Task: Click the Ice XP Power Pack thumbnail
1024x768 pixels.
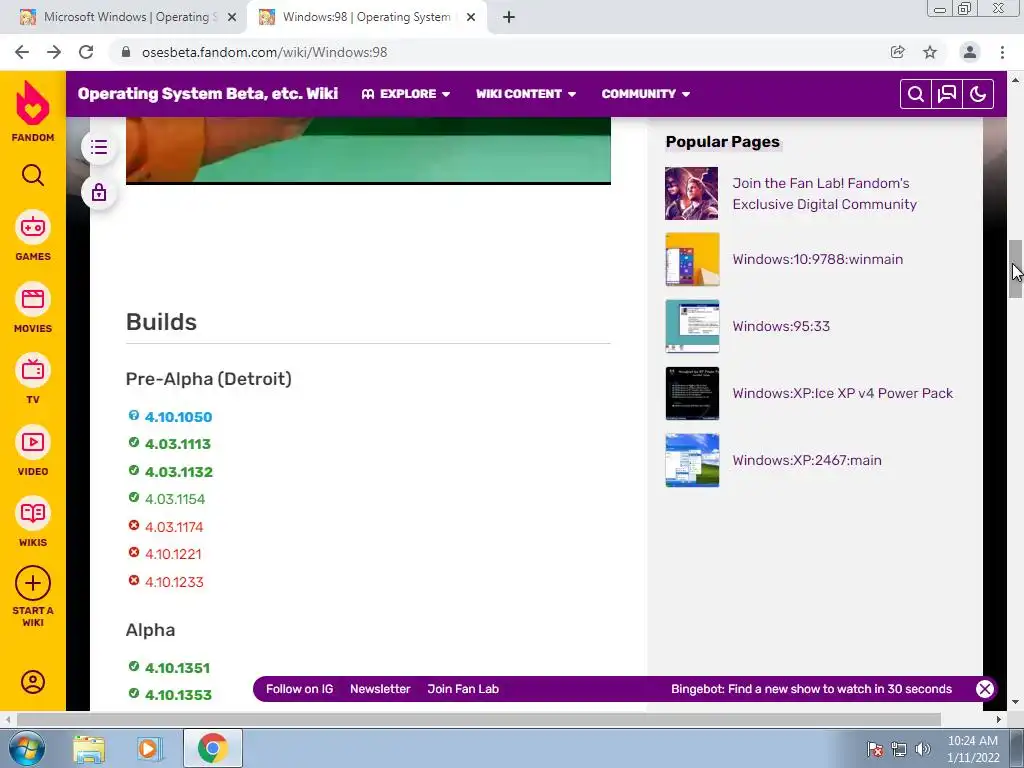Action: [x=692, y=393]
